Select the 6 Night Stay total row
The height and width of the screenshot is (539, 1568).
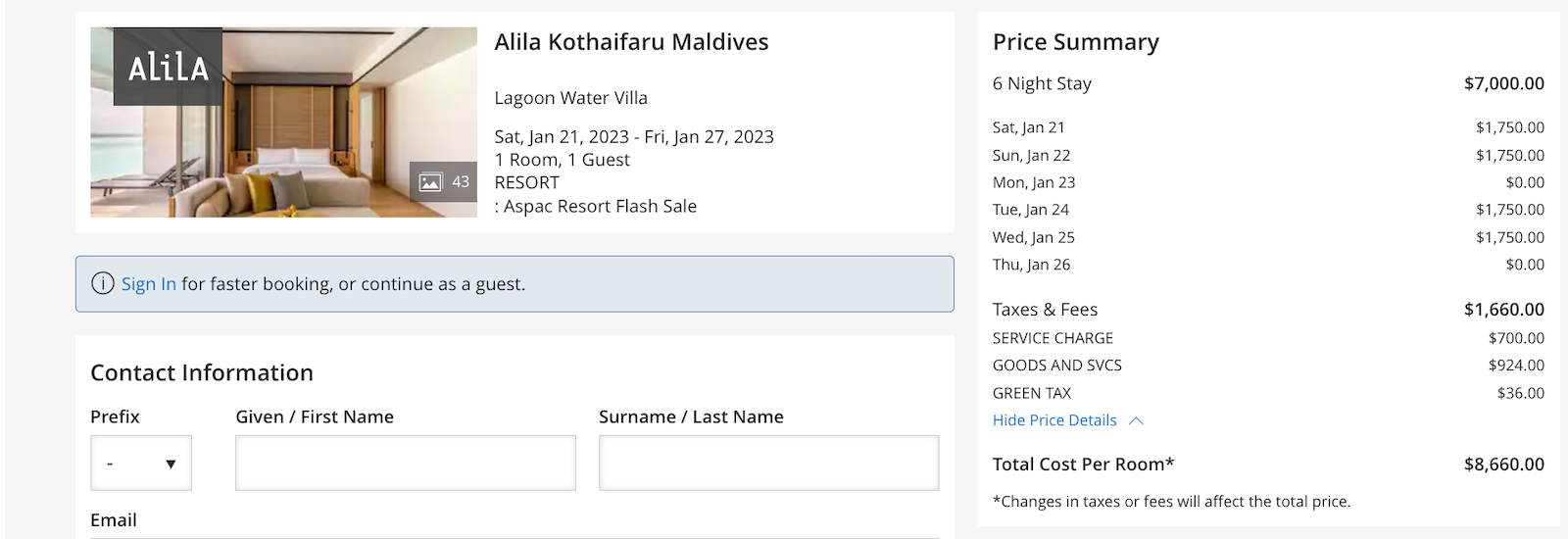pyautogui.click(x=1268, y=83)
